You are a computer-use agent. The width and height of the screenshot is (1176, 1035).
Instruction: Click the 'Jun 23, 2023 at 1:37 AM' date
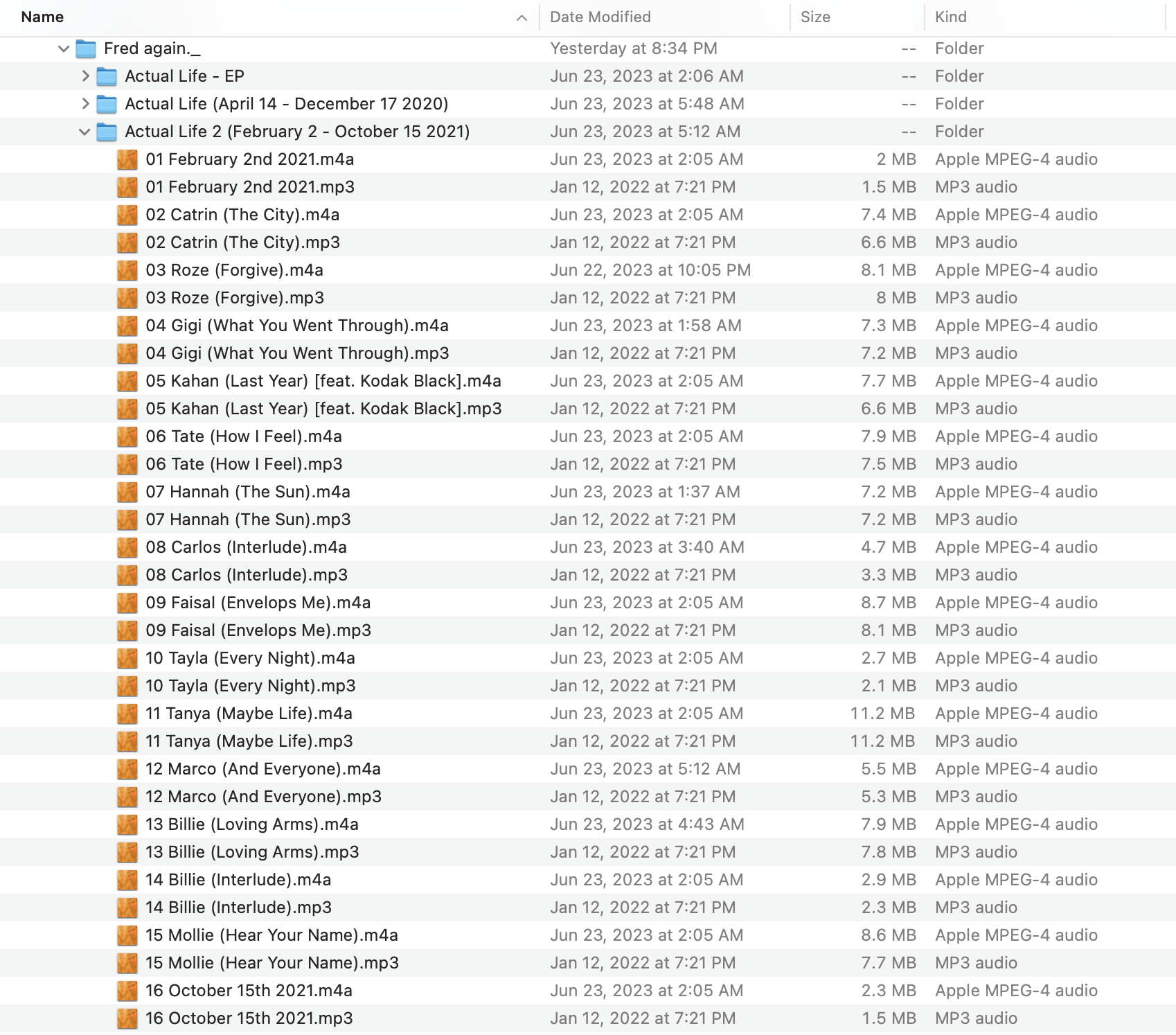coord(645,492)
